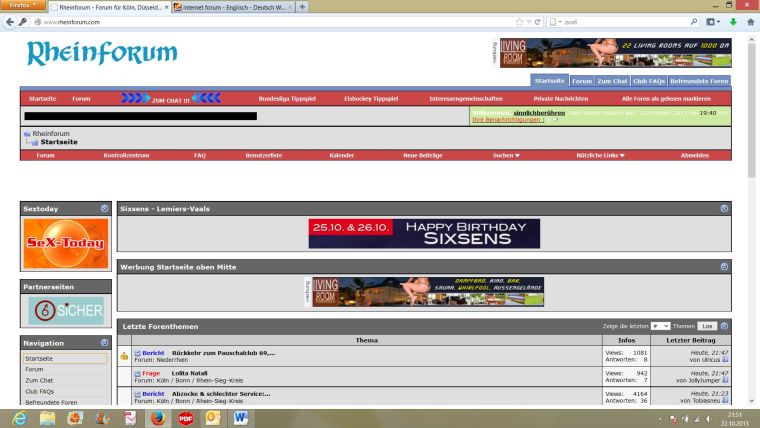The image size is (760, 428).
Task: Open Ihre Benachrichtigungen link
Action: [x=507, y=120]
